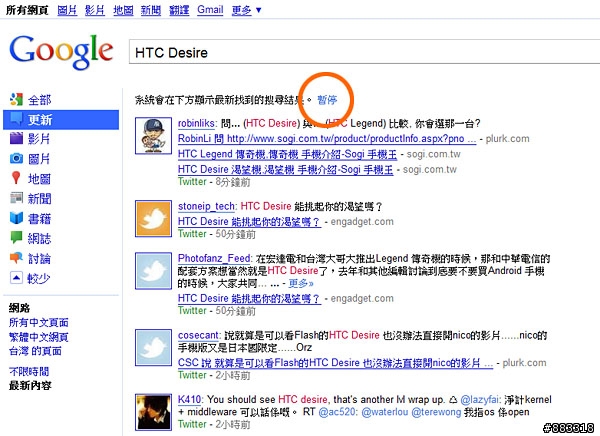Select 網誌 in the left sidebar
Screen dimensions: 600x436
[x=39, y=238]
